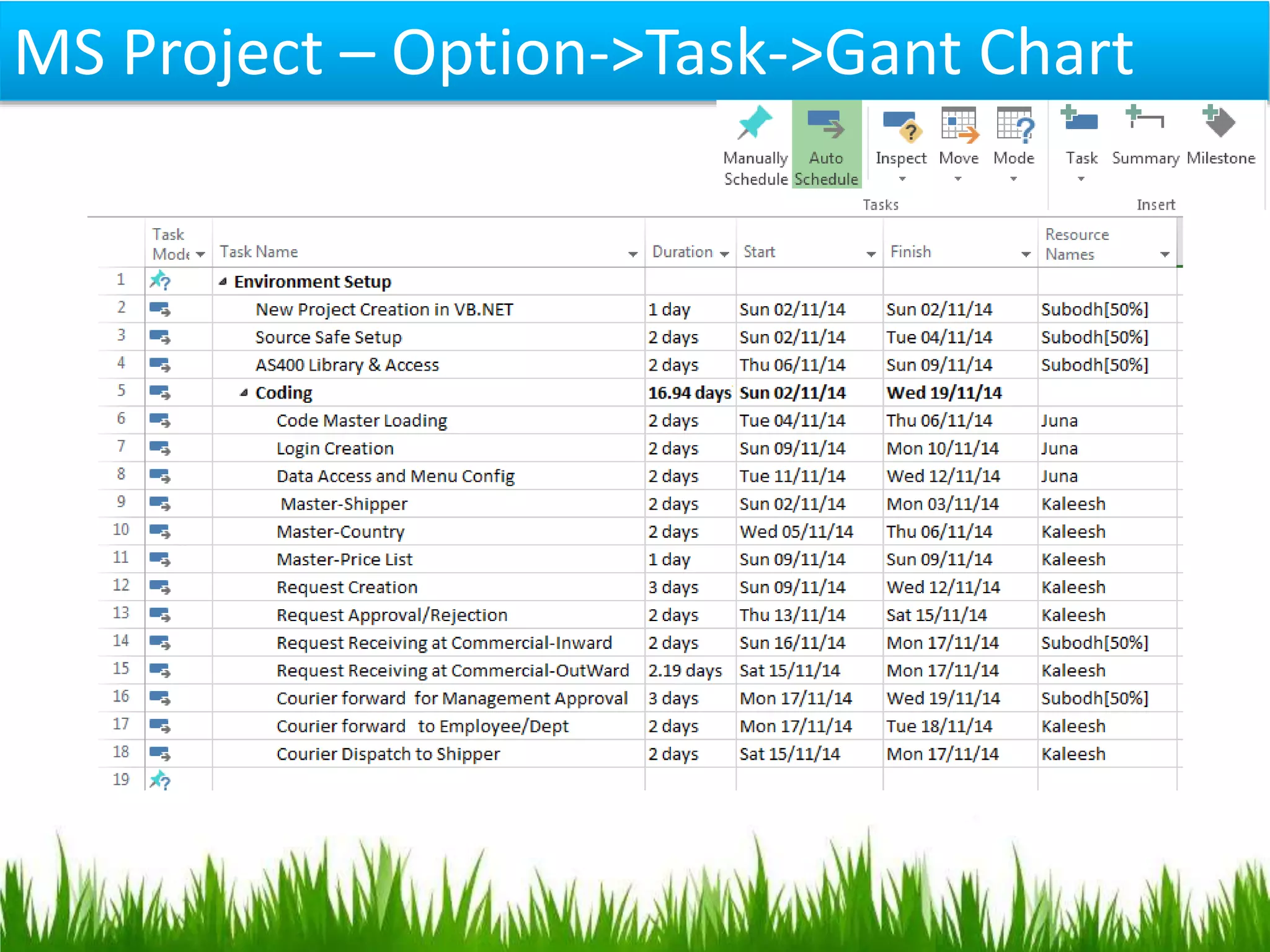The width and height of the screenshot is (1270, 952).
Task: Open the Task Name column filter
Action: coord(633,254)
